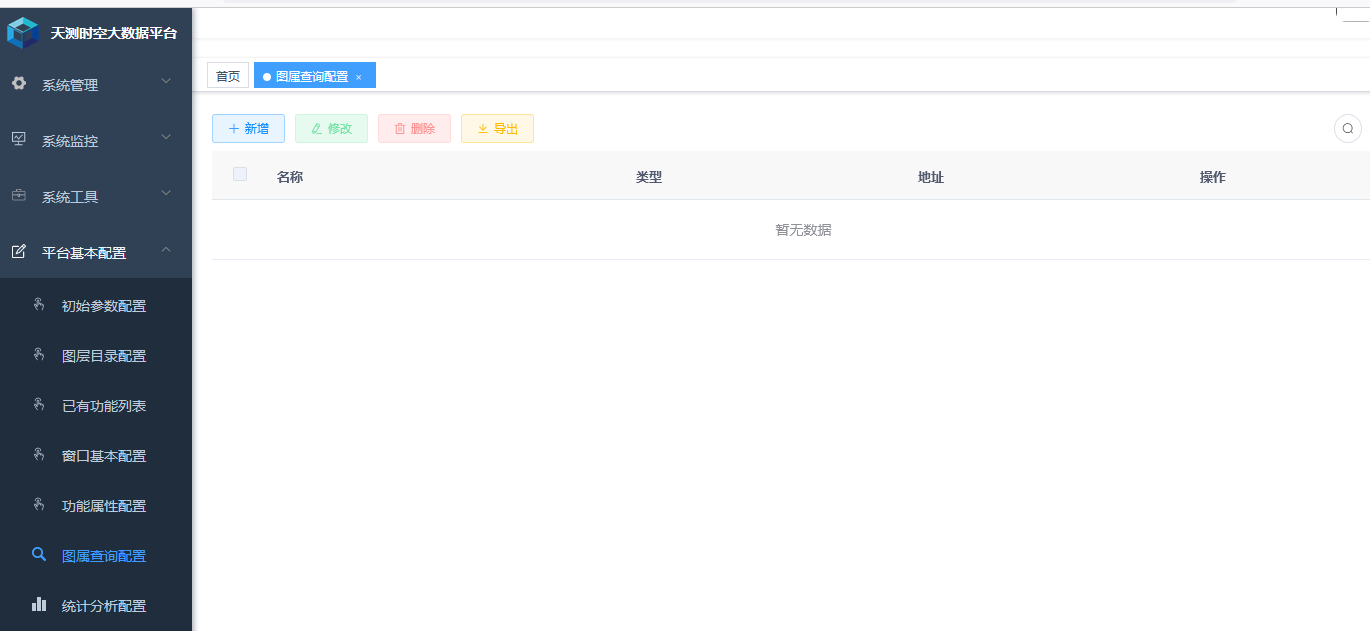
Task: Click the bar chart icon beside 统计分析配置
Action: 39,604
